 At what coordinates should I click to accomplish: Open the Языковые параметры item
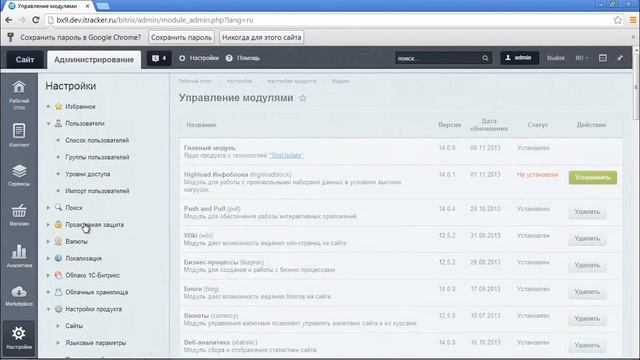coord(96,343)
